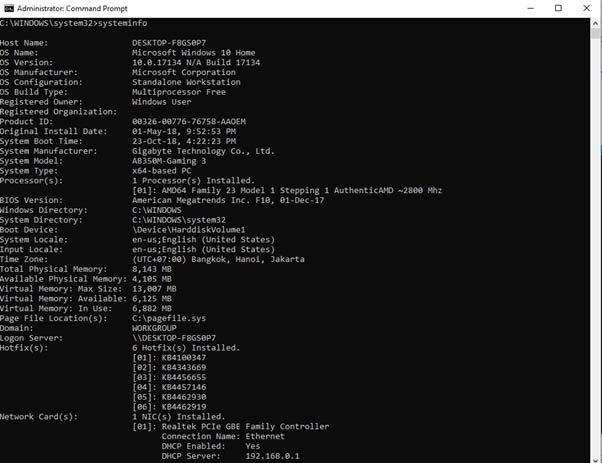Click virtual memory in use '6,882 MB'
Image resolution: width=602 pixels, height=463 pixels.
coord(152,308)
